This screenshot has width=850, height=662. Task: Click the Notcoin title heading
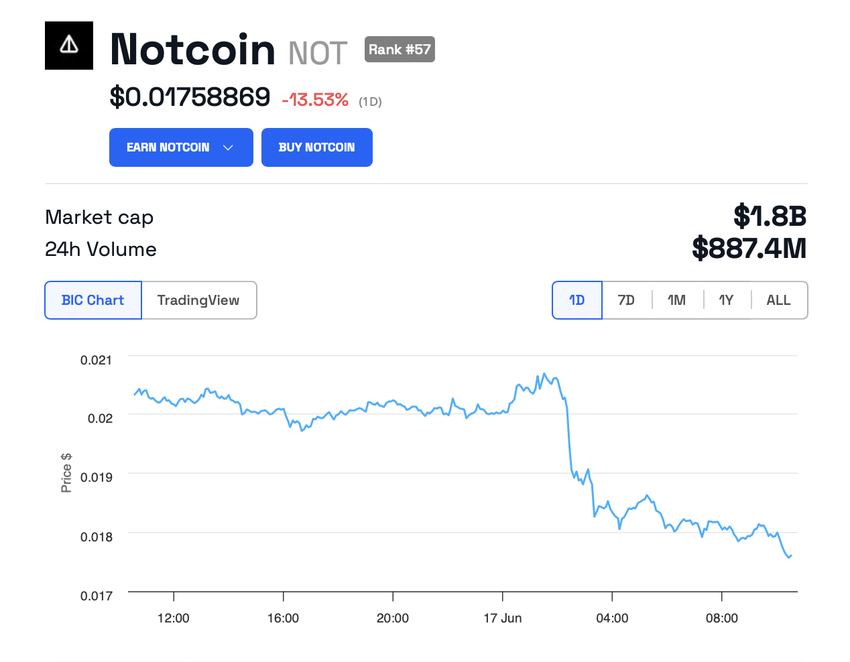pyautogui.click(x=192, y=49)
